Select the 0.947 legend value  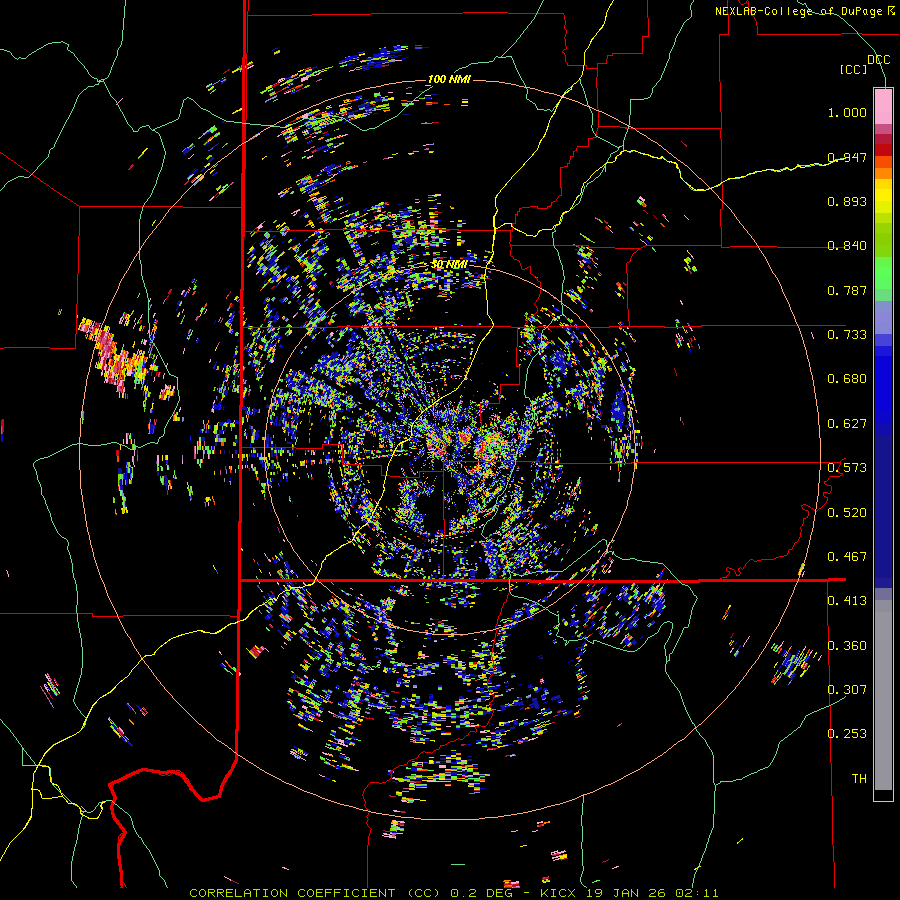coord(847,157)
